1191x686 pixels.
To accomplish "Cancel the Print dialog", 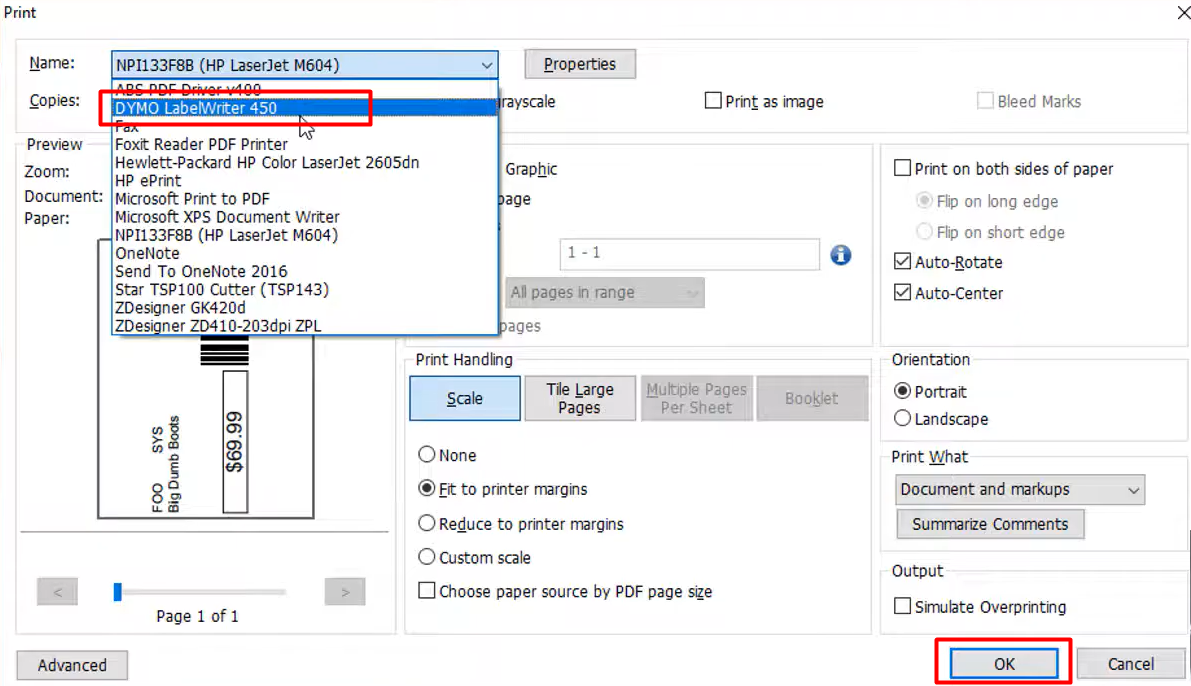I will tap(1130, 664).
